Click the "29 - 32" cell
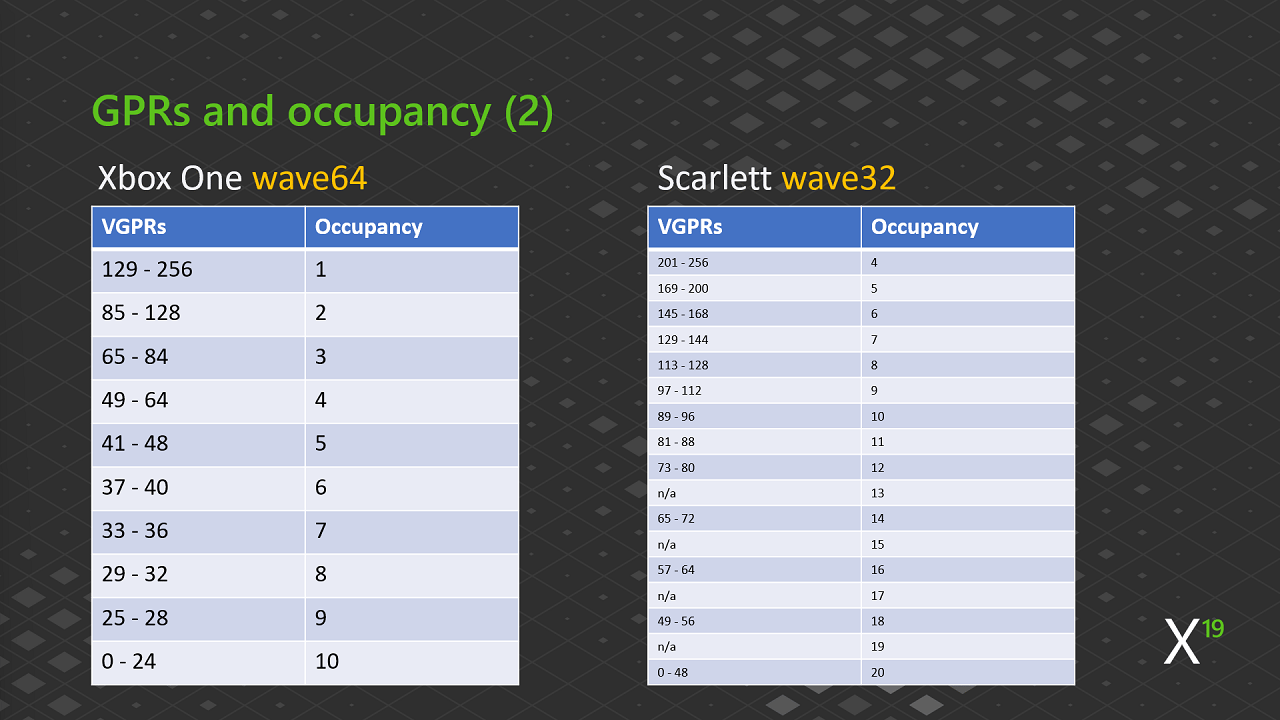Screen dimensions: 1280x720 tap(198, 575)
